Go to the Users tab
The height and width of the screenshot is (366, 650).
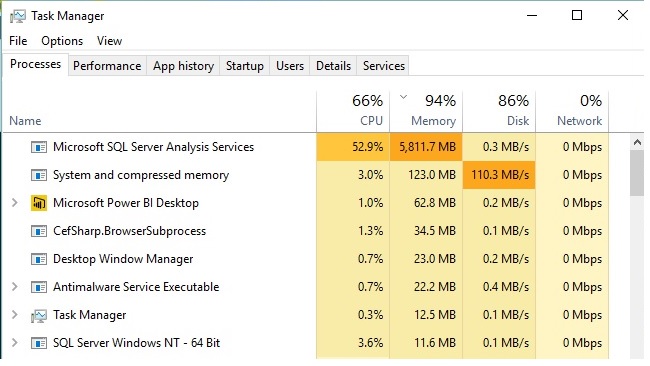(290, 66)
